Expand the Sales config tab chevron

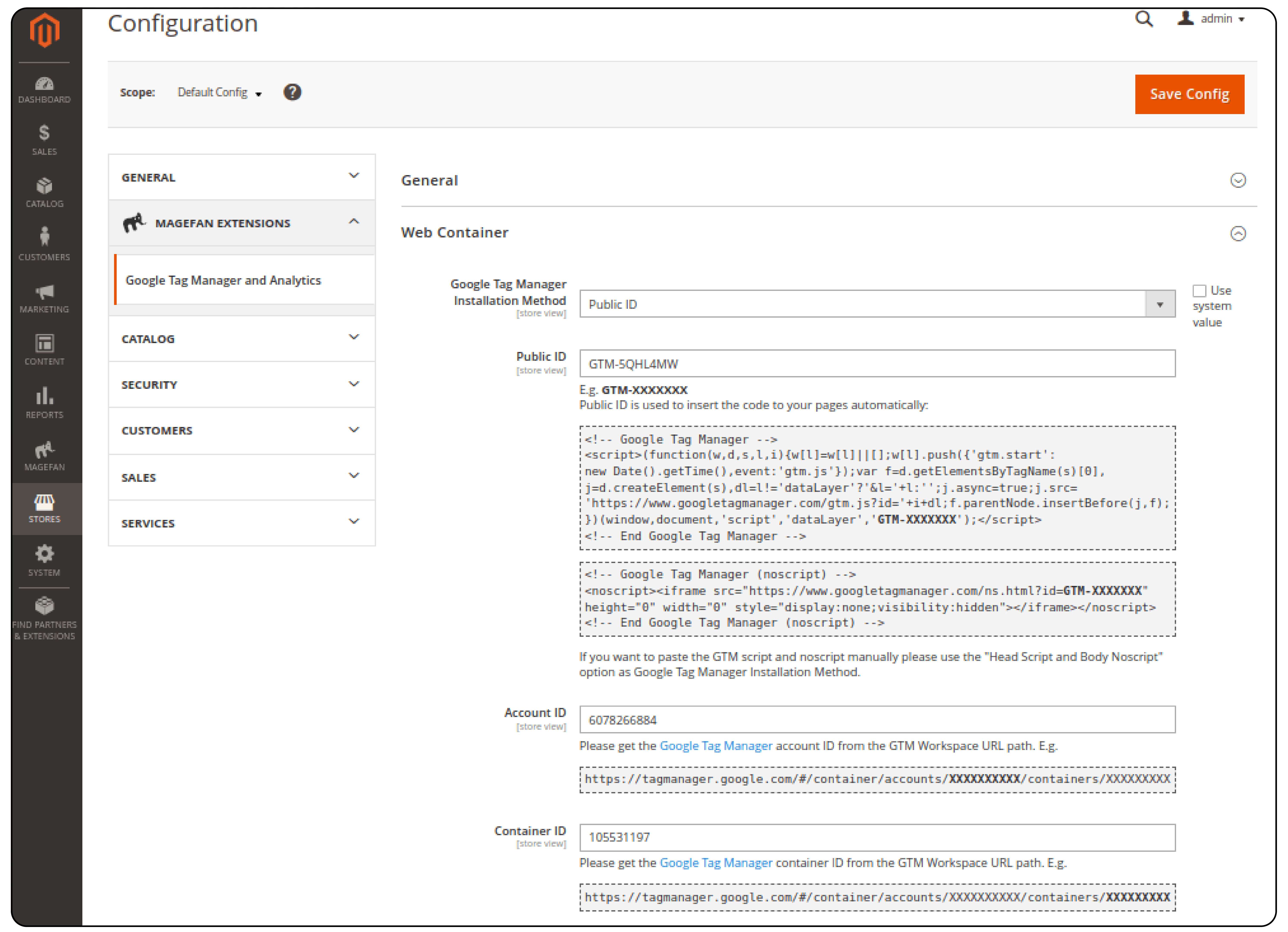pyautogui.click(x=354, y=475)
